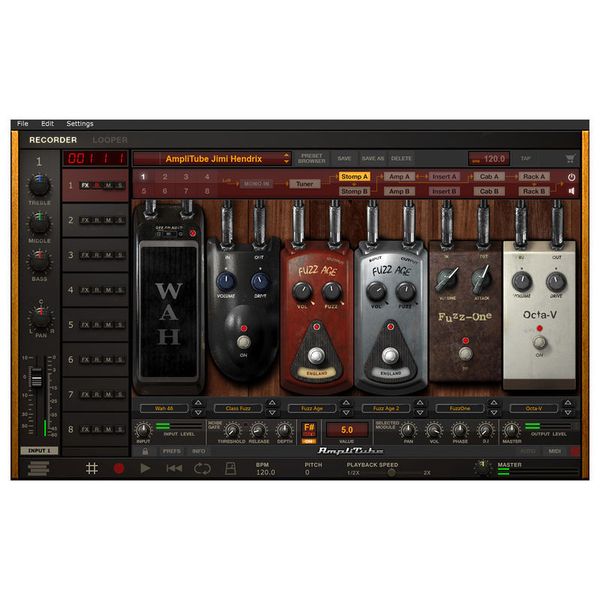
Task: Open the Wah 46 stomp selector
Action: (164, 408)
